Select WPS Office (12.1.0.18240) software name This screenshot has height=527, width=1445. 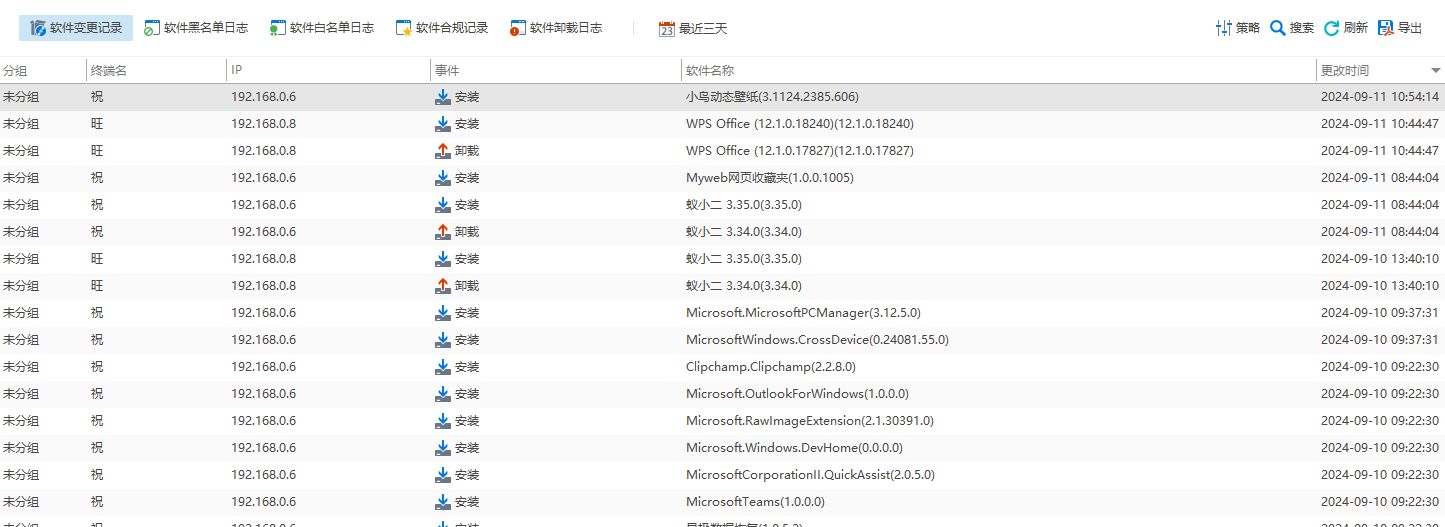click(800, 124)
